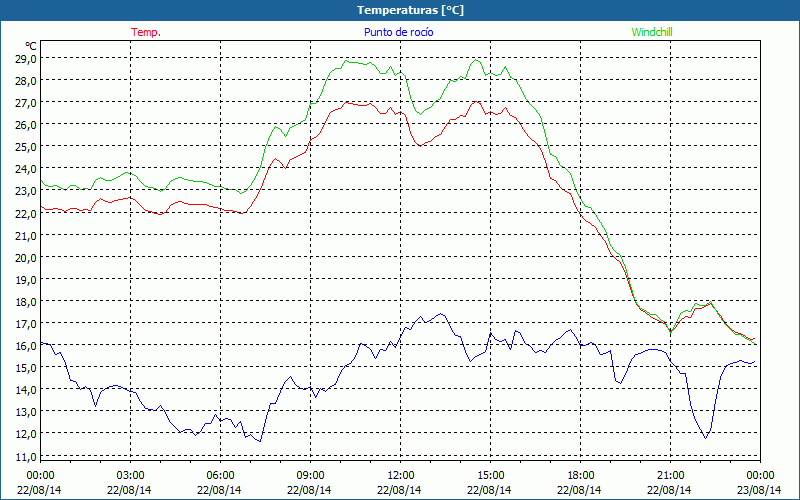Click the 09:00 time axis label
This screenshot has height=500, width=800.
coord(310,476)
